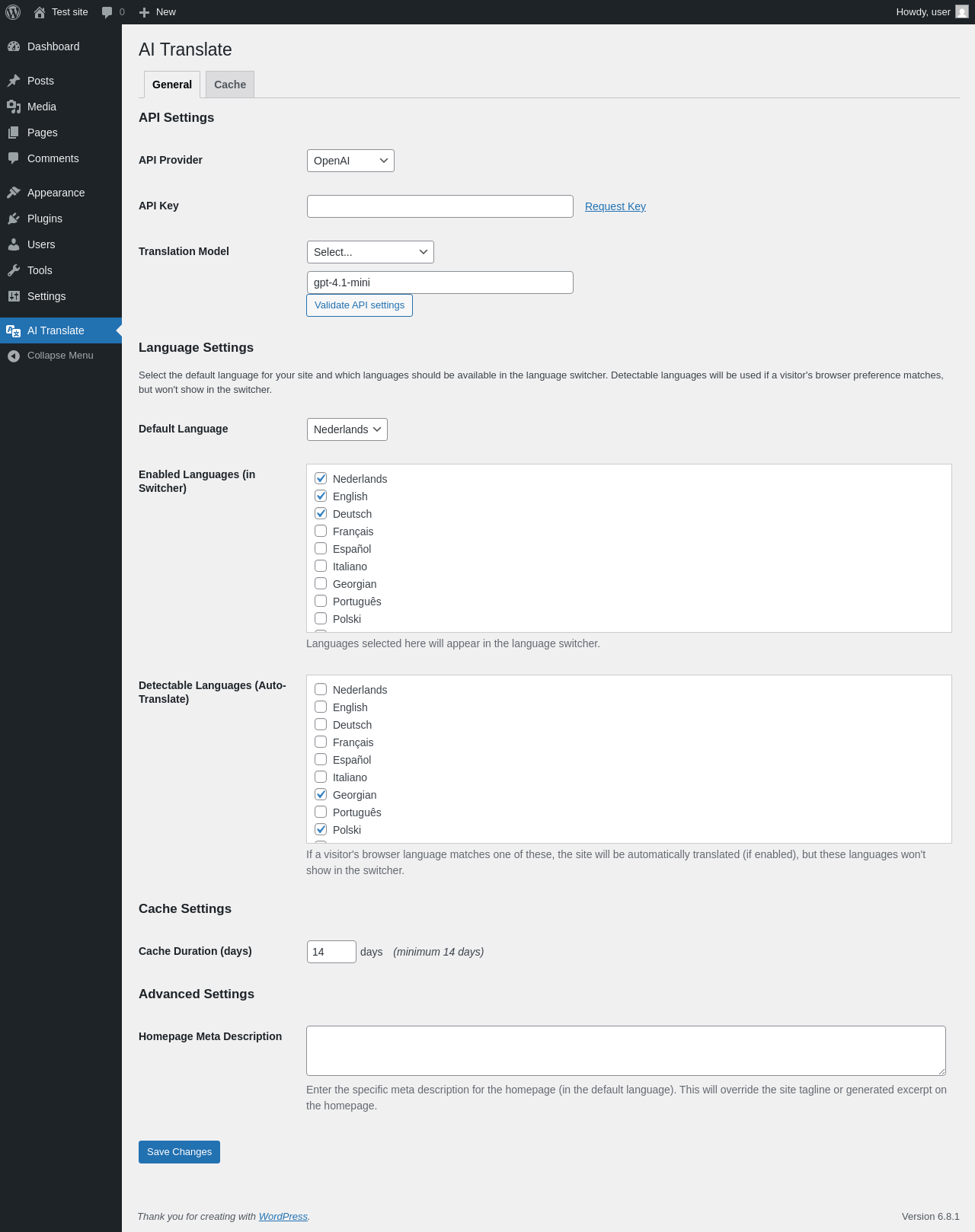The image size is (975, 1232).
Task: Click the Cache Duration days field
Action: tap(331, 952)
